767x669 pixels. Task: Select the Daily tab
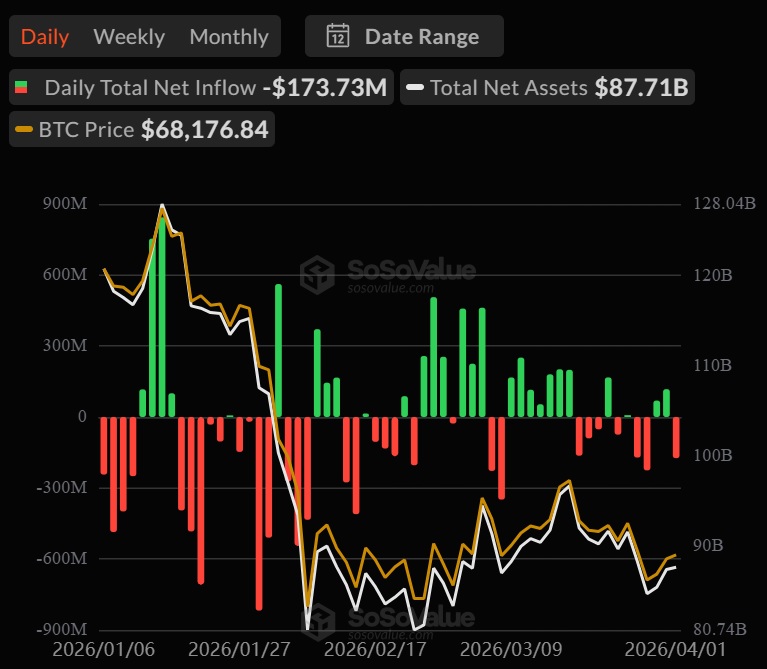(x=45, y=37)
